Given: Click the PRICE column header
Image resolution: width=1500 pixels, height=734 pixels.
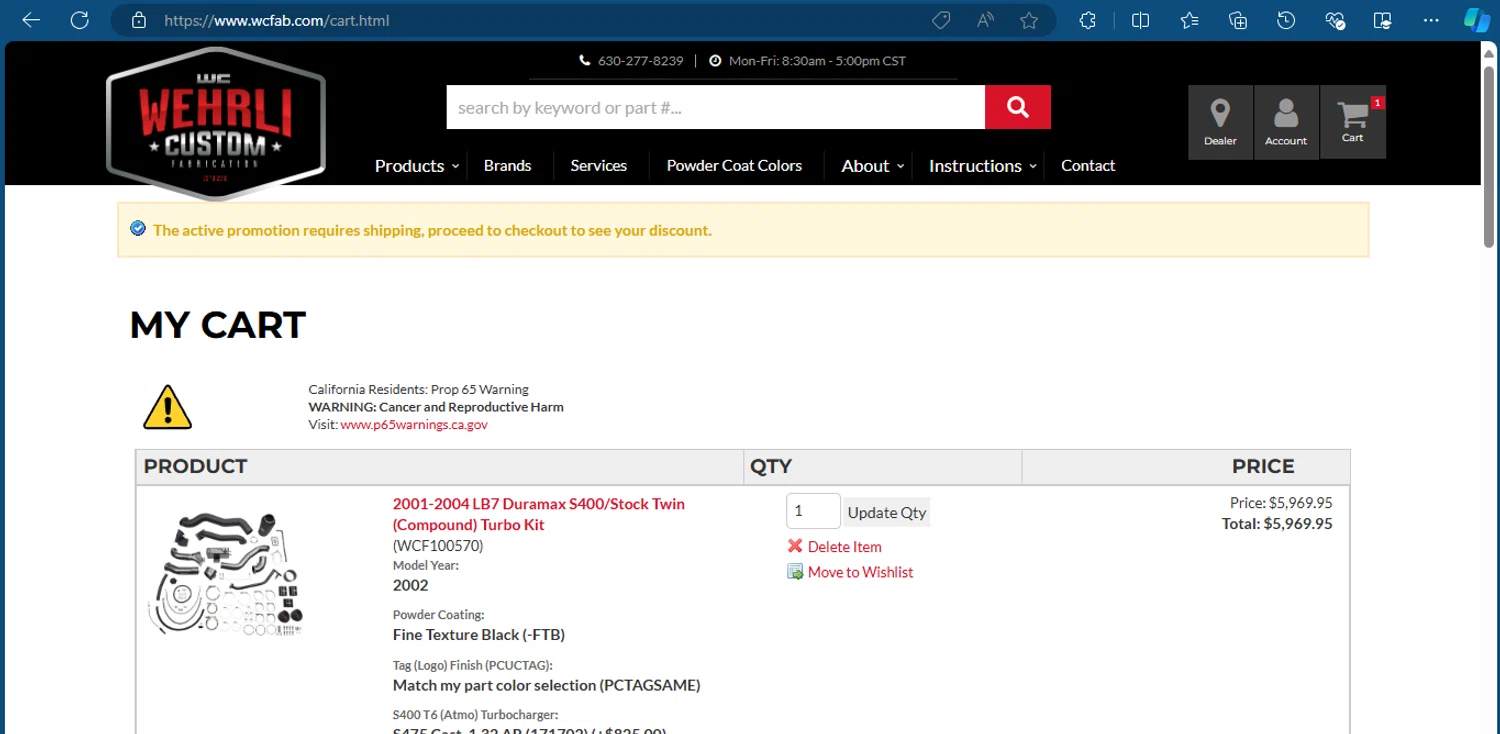Looking at the screenshot, I should tap(1263, 466).
